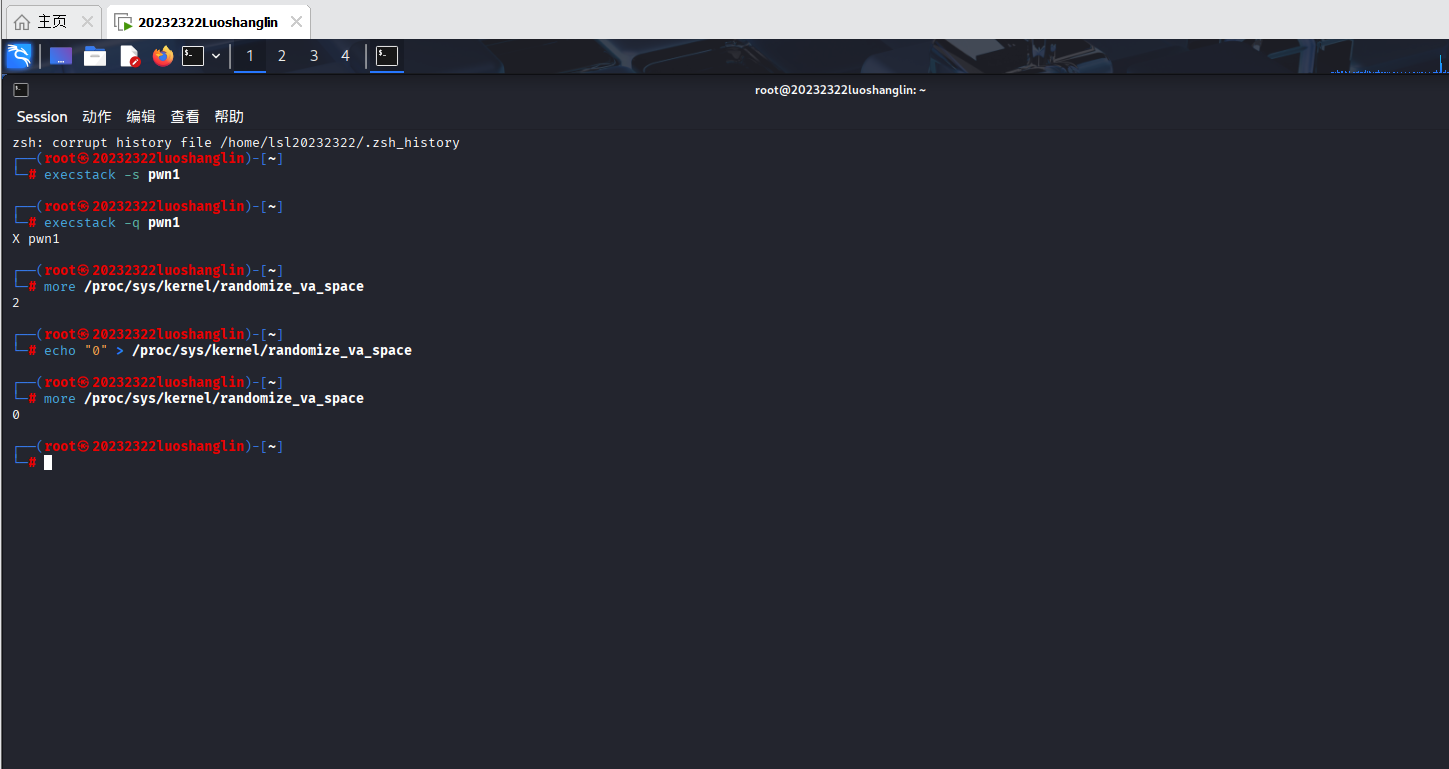The width and height of the screenshot is (1449, 769).
Task: Open the 动作 menu
Action: coord(97,117)
